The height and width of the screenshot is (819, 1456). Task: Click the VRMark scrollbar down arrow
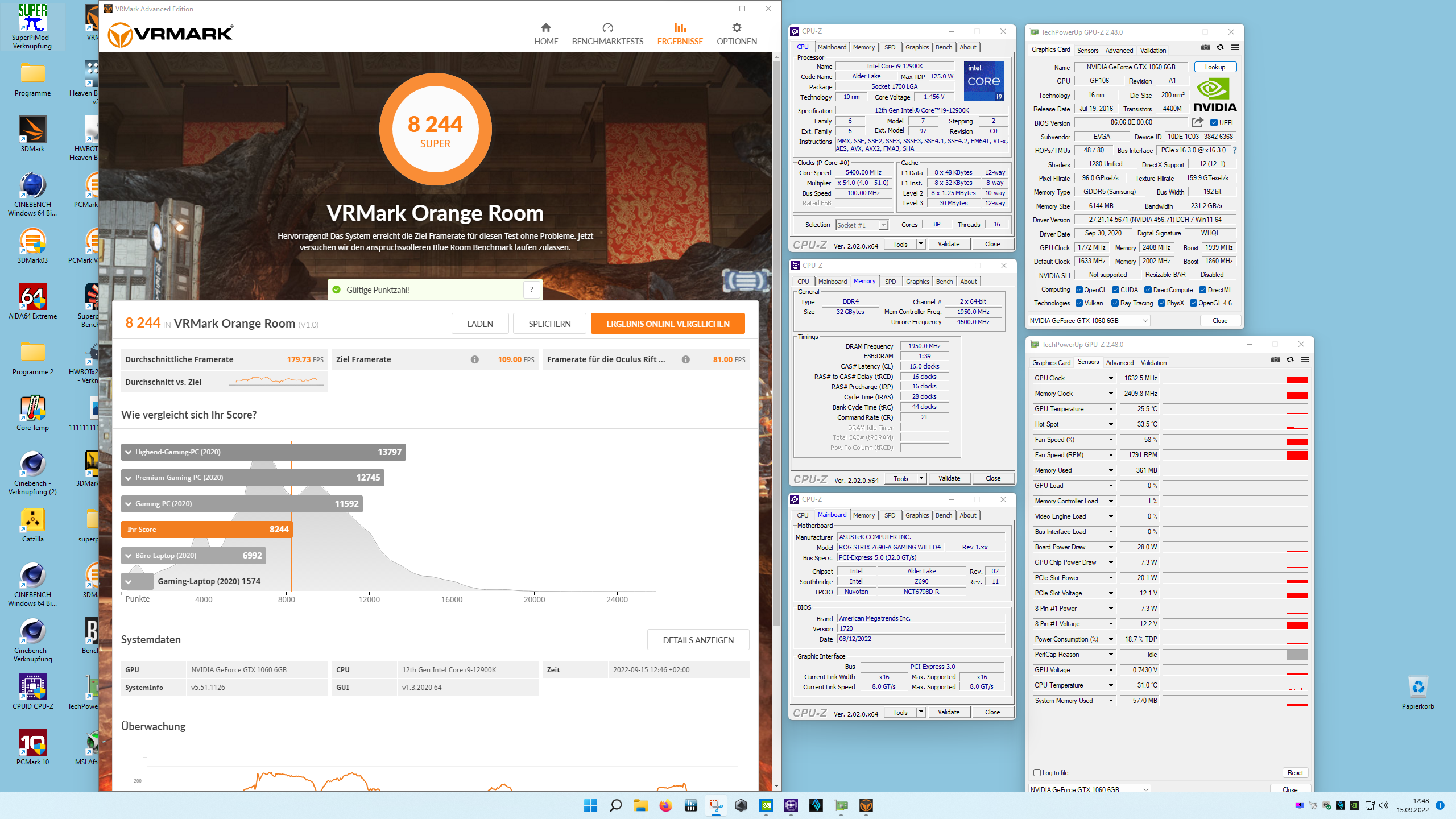click(x=776, y=786)
